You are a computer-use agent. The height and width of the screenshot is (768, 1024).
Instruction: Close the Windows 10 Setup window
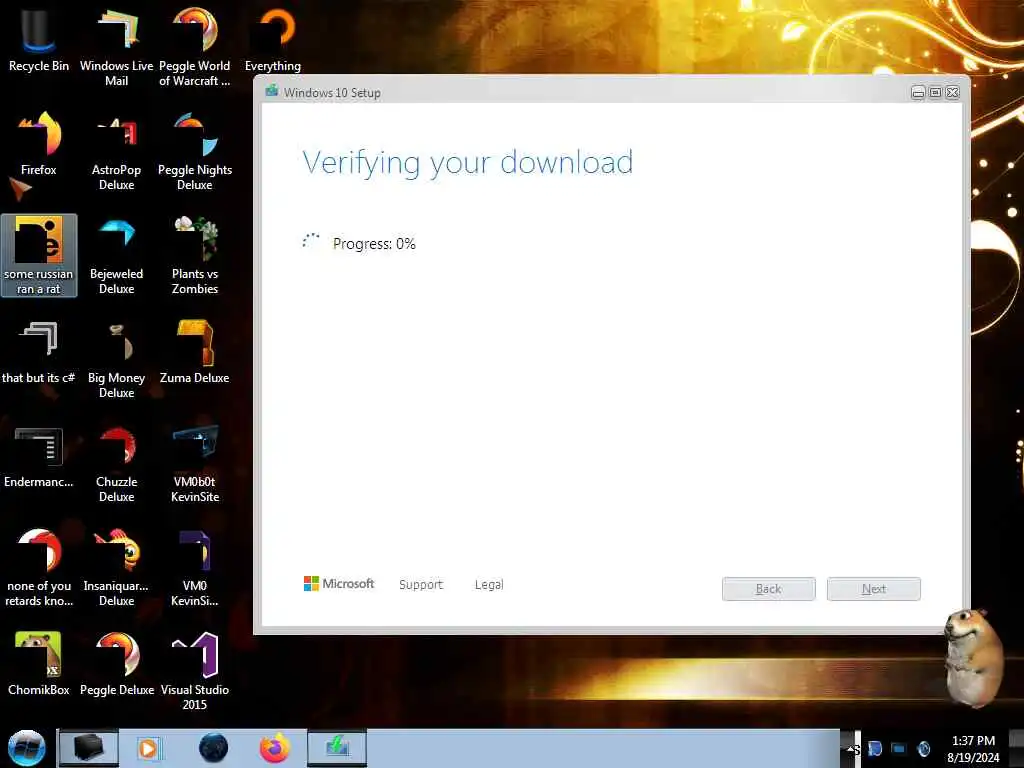point(953,93)
